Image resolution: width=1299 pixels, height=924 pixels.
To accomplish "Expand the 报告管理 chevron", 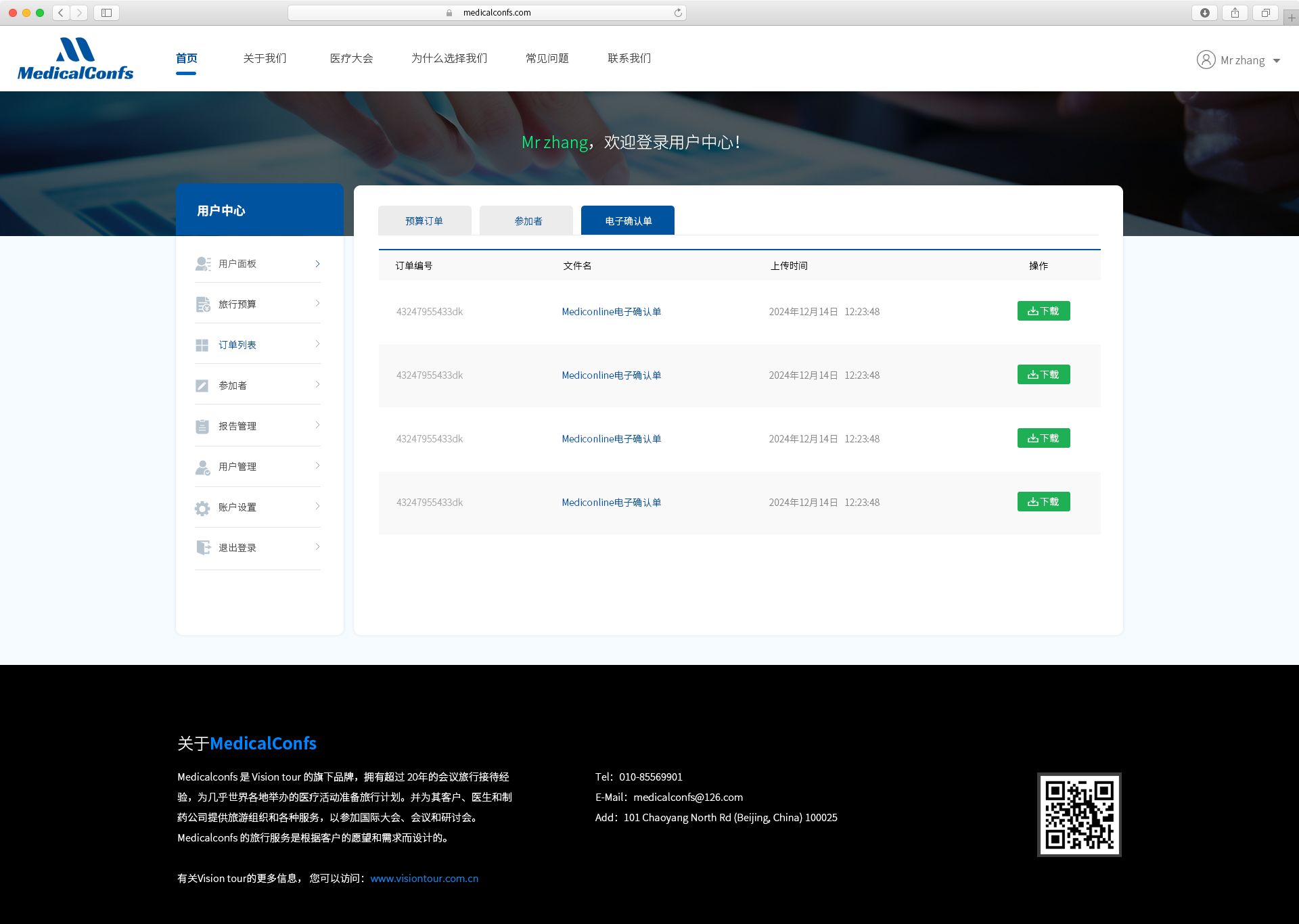I will (x=317, y=425).
